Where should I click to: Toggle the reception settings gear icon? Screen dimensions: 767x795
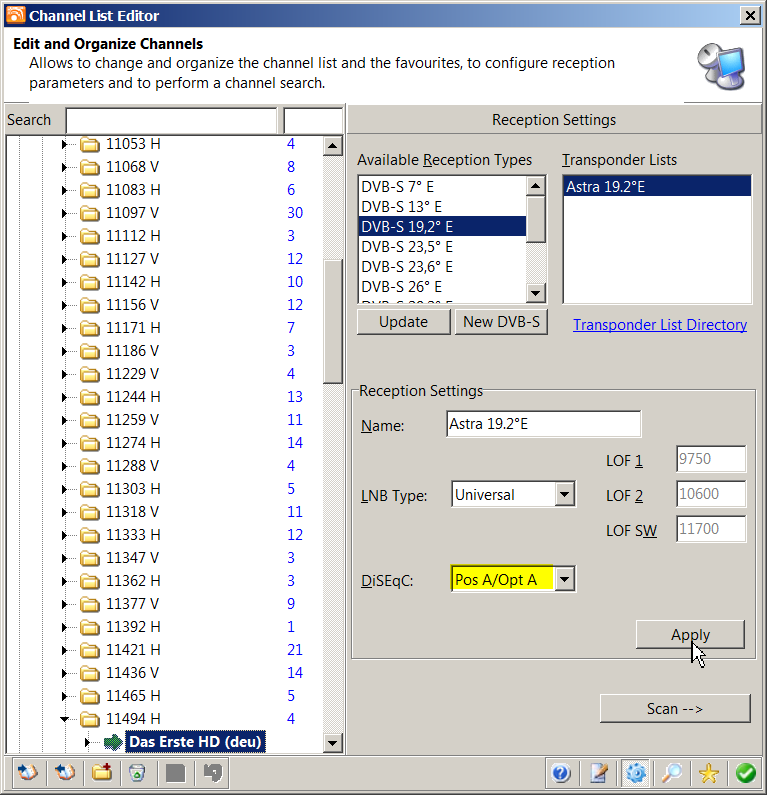(x=635, y=772)
